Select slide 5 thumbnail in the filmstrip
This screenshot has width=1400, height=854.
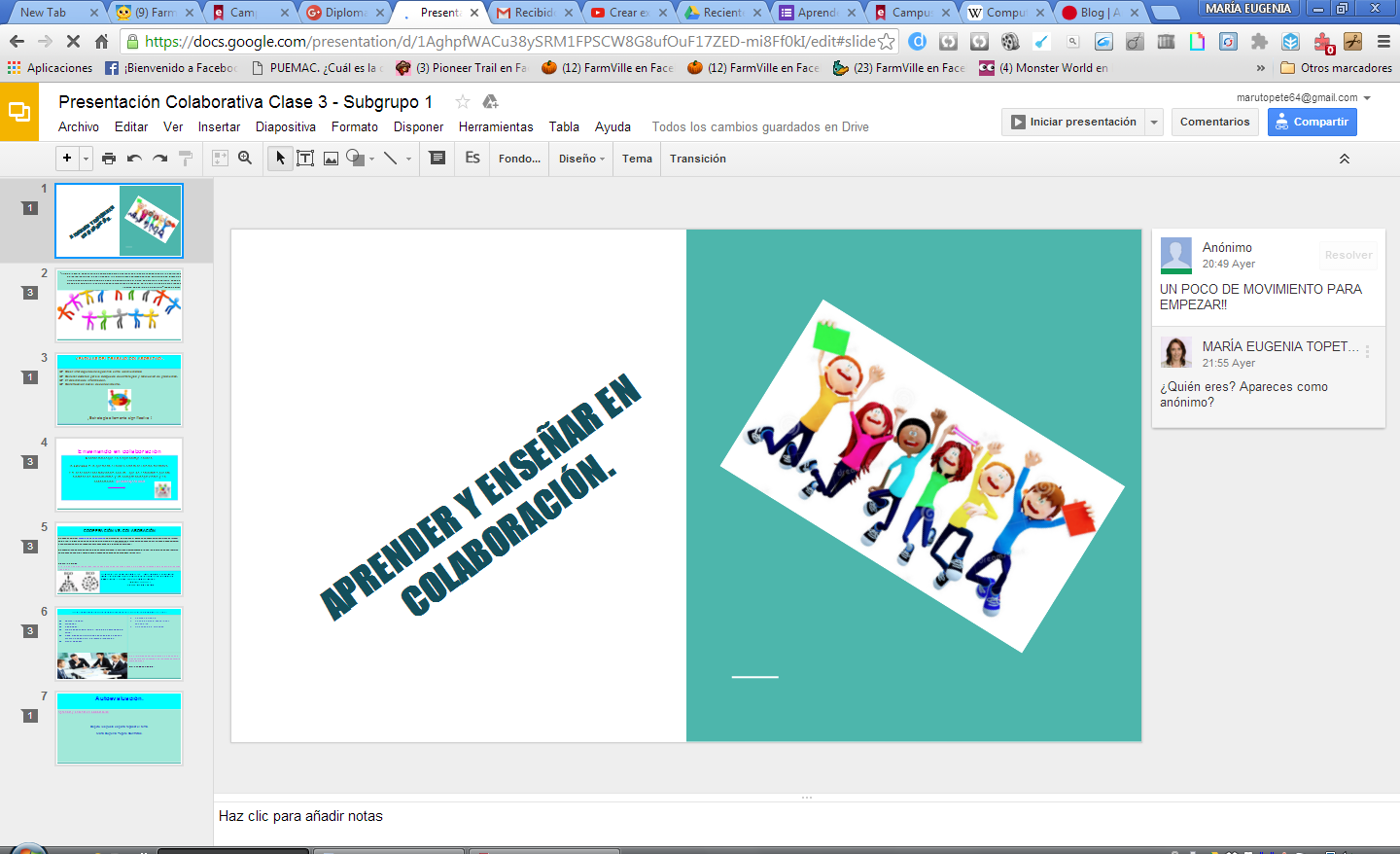(119, 559)
